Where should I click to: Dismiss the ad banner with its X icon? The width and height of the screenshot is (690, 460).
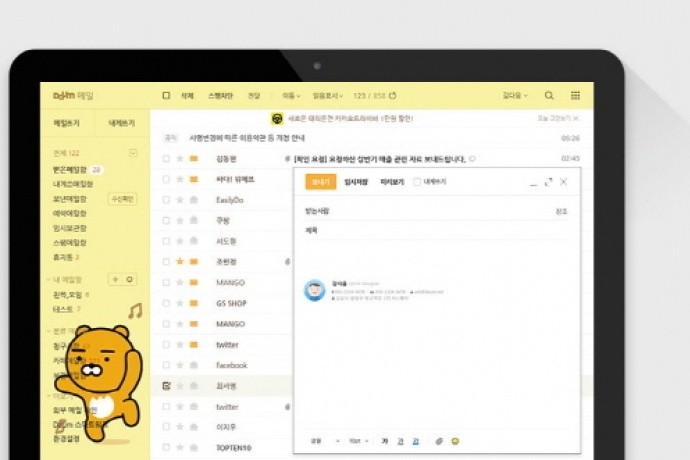pyautogui.click(x=576, y=118)
